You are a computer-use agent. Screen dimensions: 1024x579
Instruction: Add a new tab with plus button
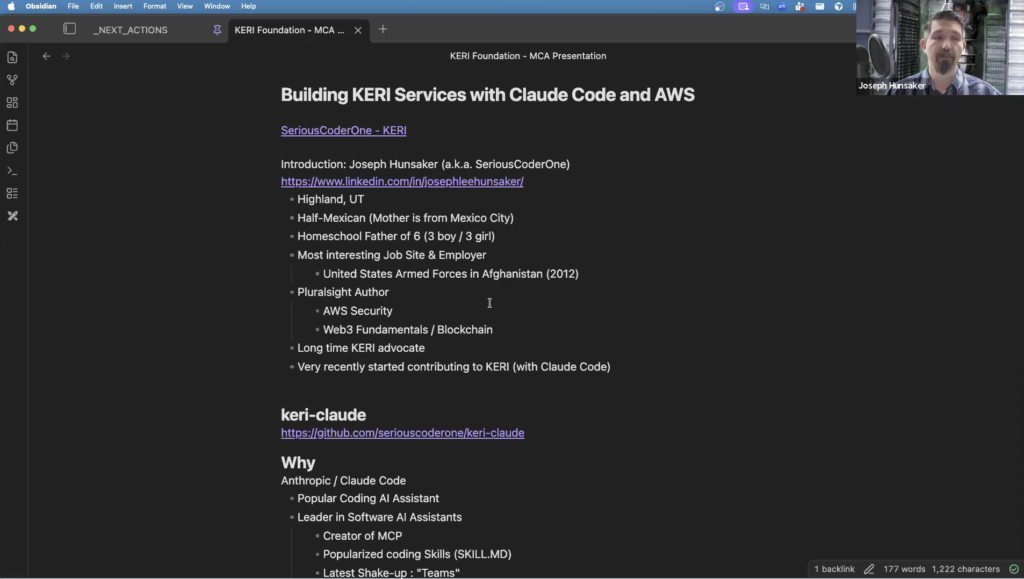pyautogui.click(x=382, y=29)
